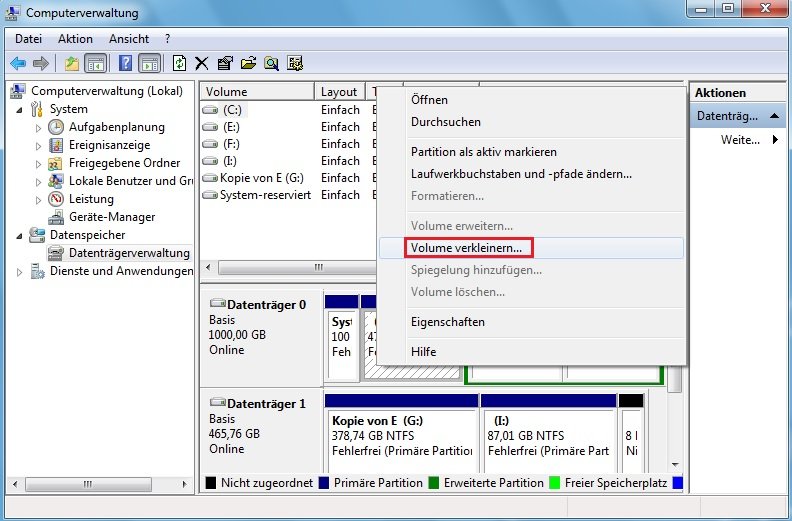Click the open folder toolbar icon
This screenshot has width=792, height=521.
248,64
